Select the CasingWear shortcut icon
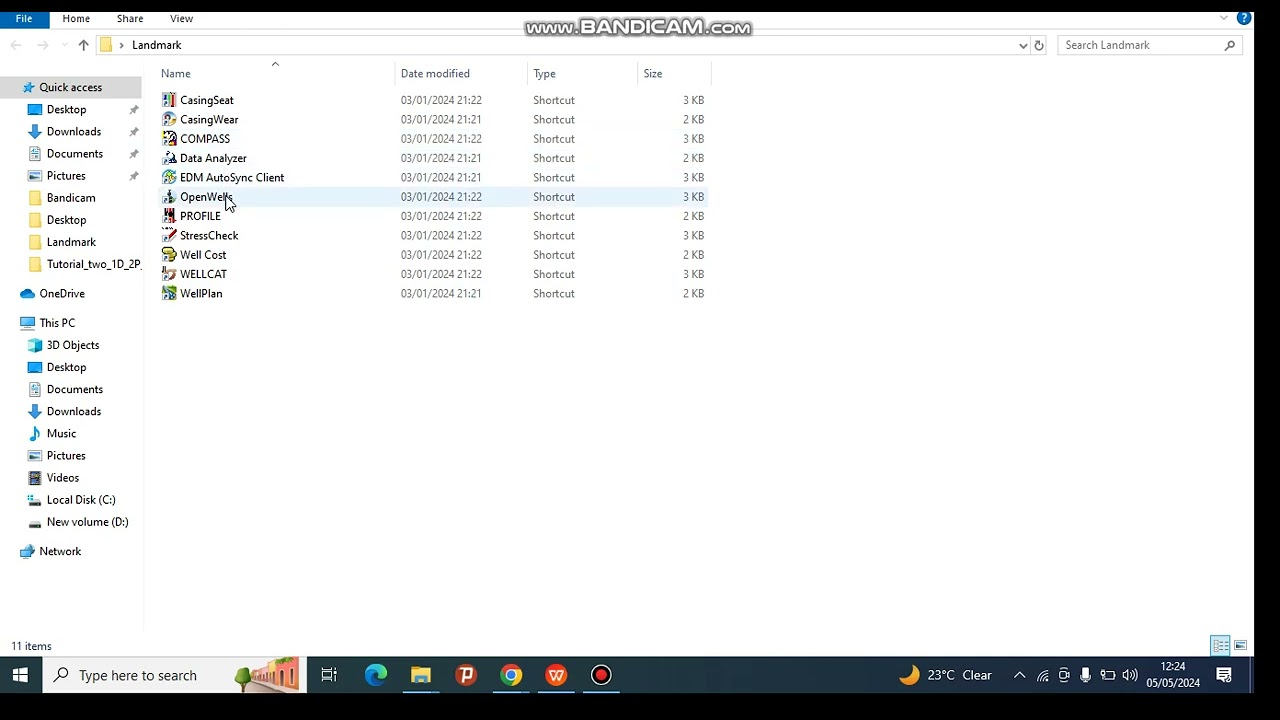 169,119
